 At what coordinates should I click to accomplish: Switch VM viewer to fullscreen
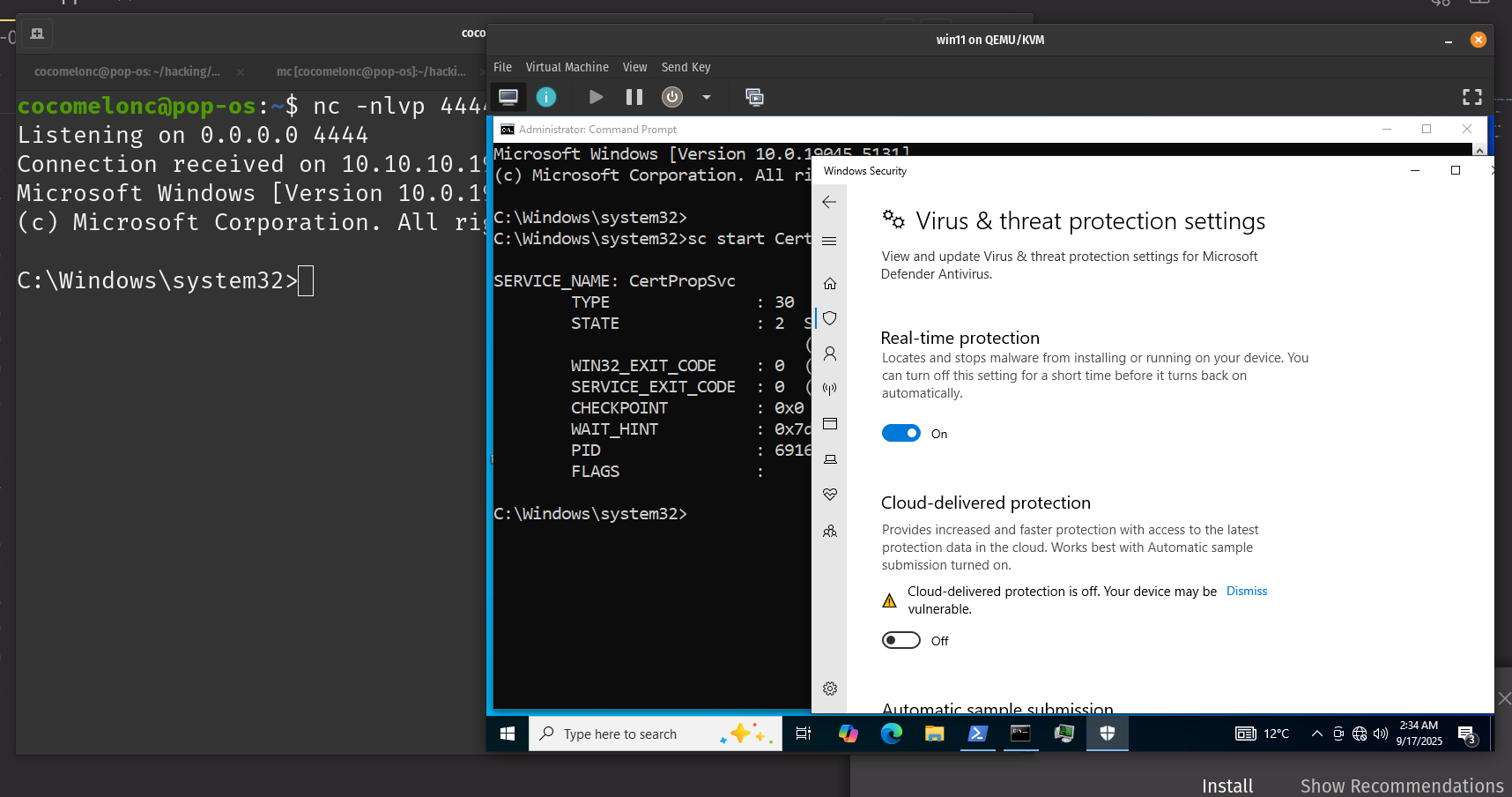(x=1472, y=97)
